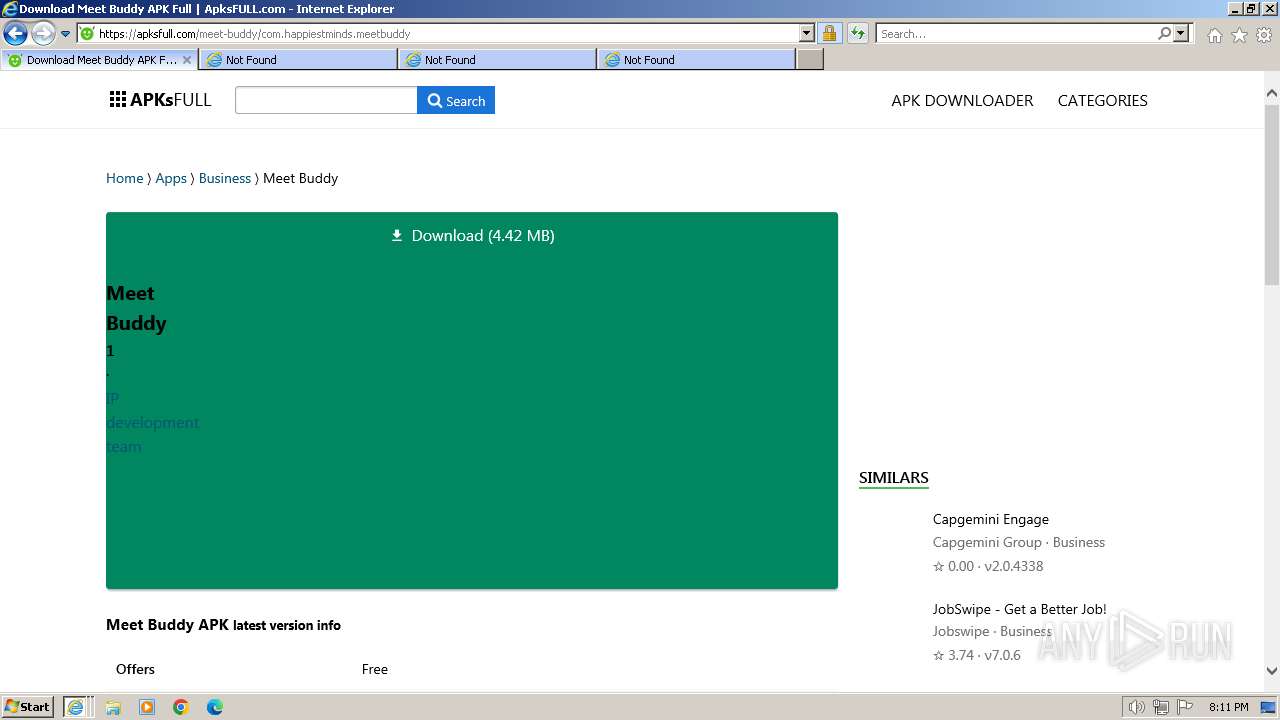1280x720 pixels.
Task: Open the Tools gear icon
Action: pos(1264,35)
